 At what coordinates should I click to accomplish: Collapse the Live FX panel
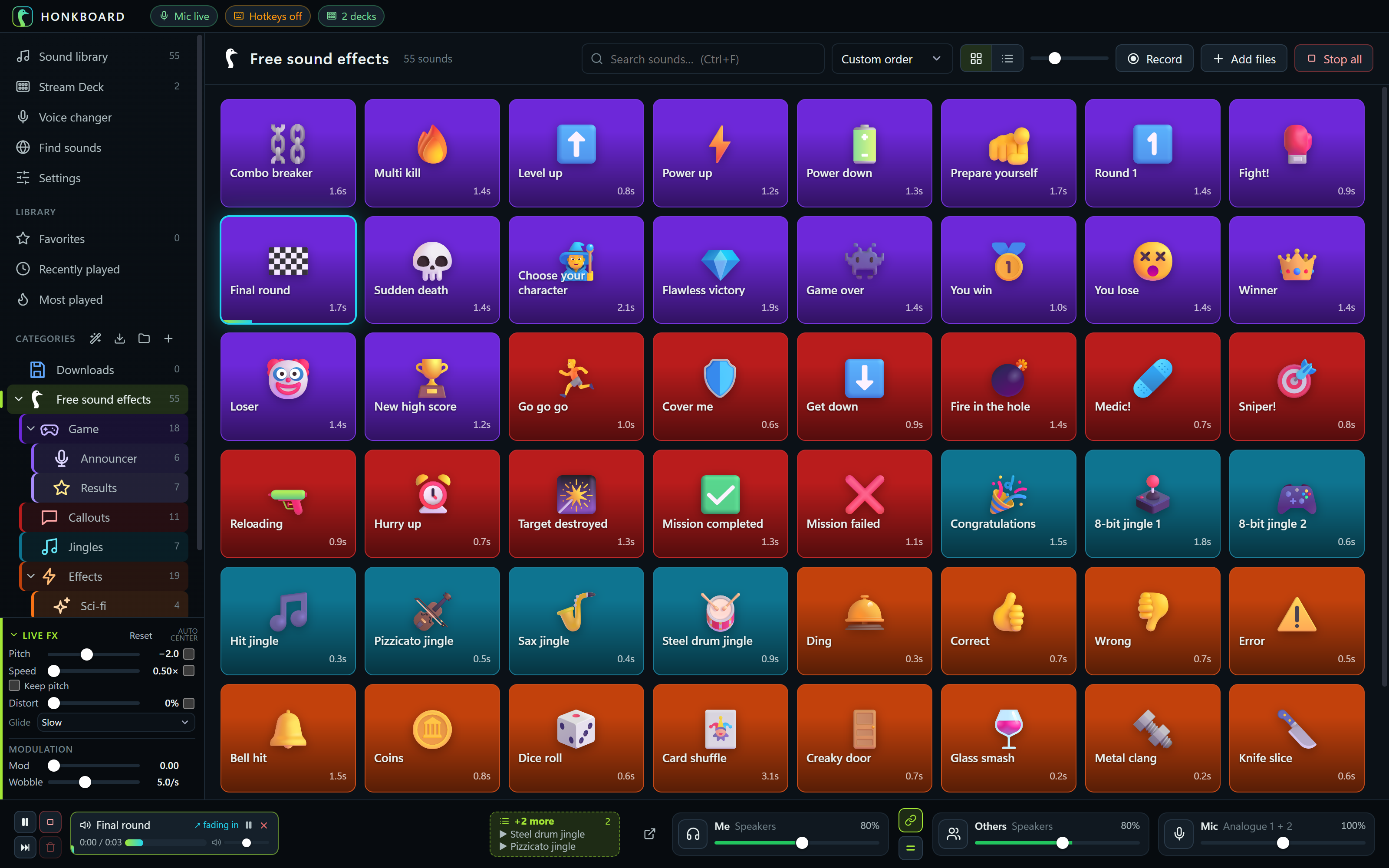tap(14, 635)
